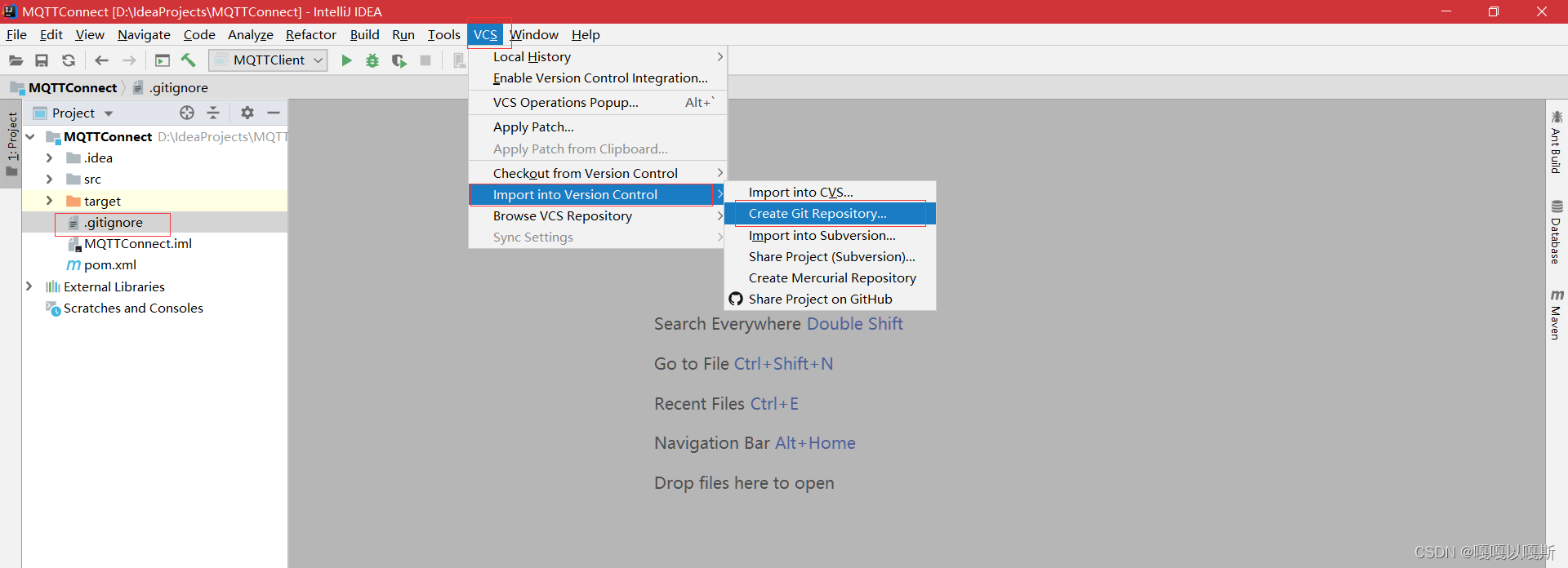Click the Collapse All icon in Project panel
Viewport: 1568px width, 568px height.
coord(213,113)
